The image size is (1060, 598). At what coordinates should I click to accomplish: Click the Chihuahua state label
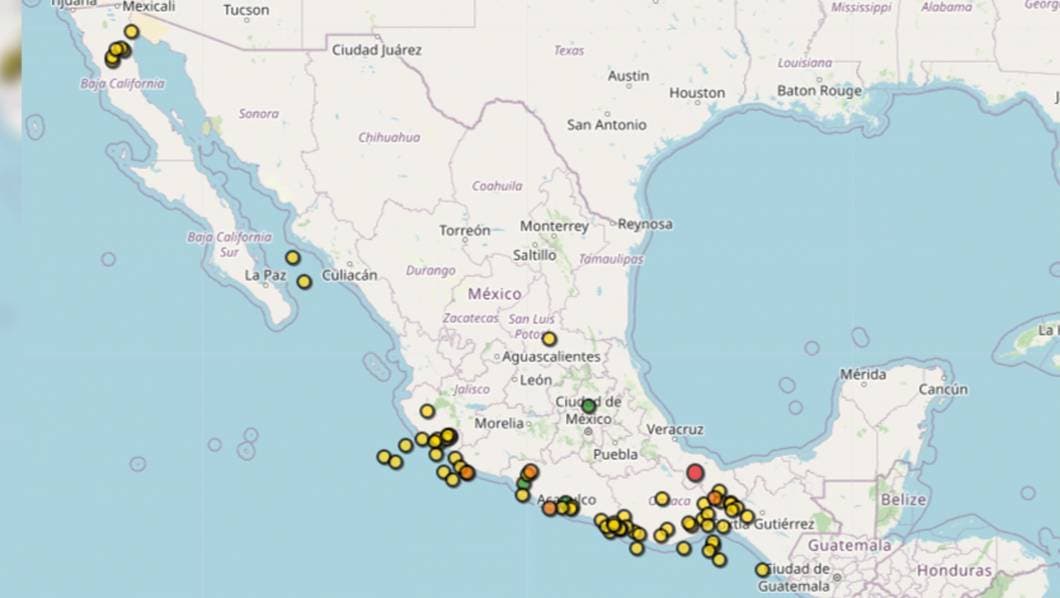[389, 137]
